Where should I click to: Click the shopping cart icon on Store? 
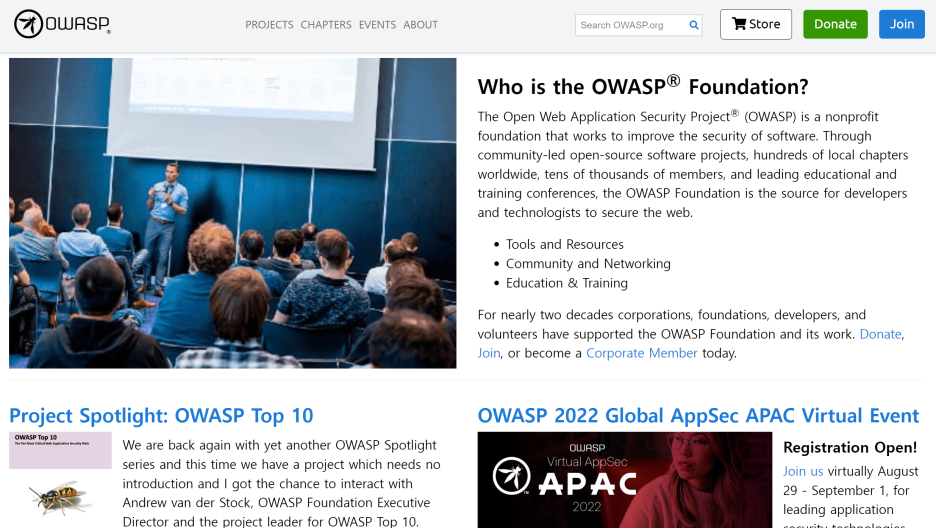739,24
